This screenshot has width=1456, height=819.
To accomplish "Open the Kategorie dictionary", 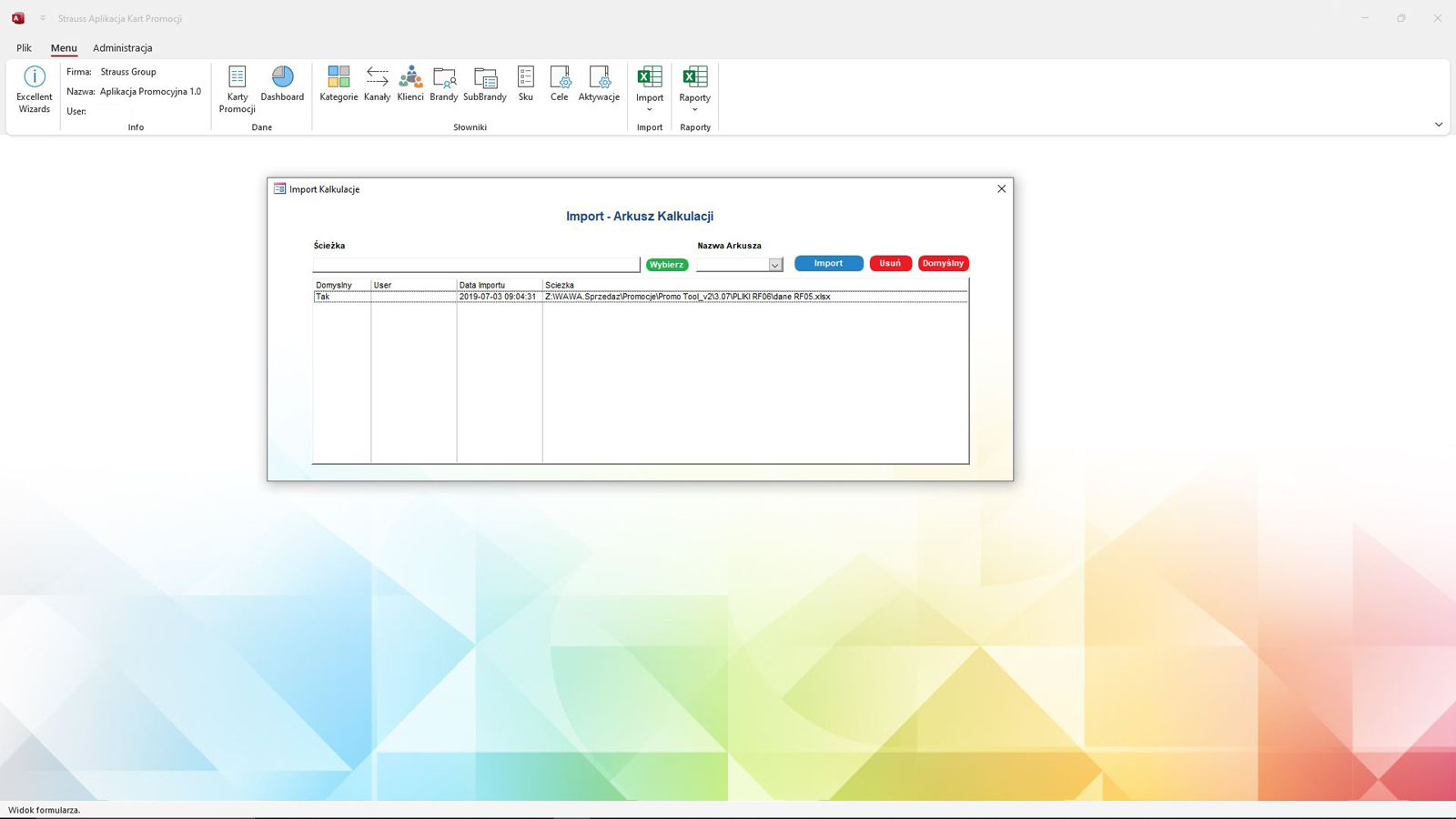I will click(339, 83).
